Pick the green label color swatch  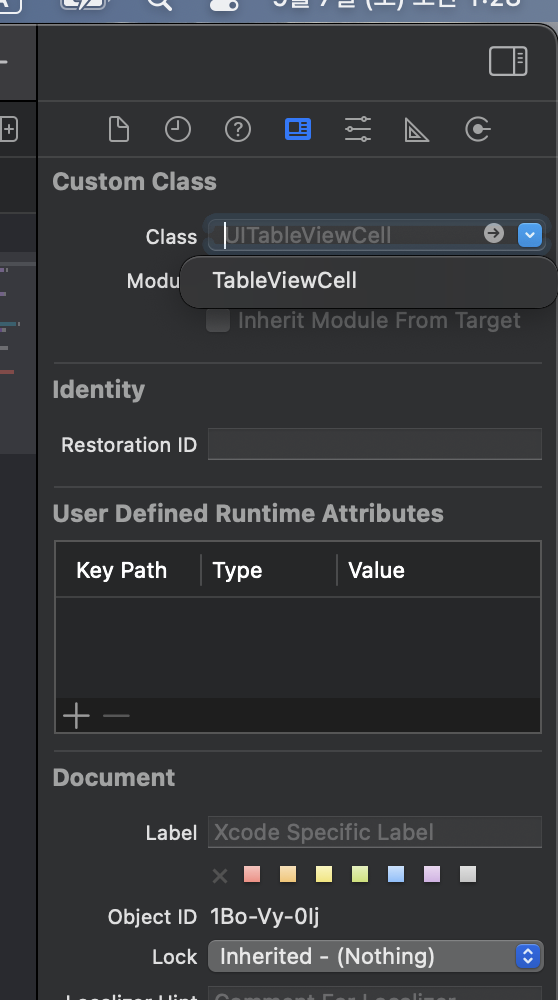[x=360, y=874]
